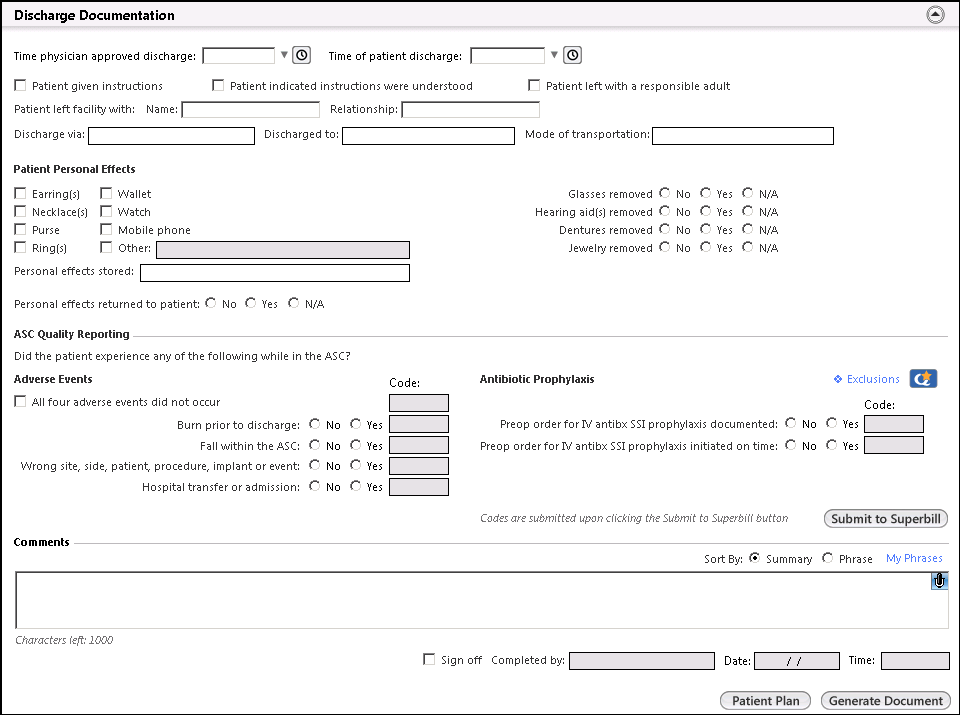Check Patient indicated instructions were understood

tap(218, 85)
